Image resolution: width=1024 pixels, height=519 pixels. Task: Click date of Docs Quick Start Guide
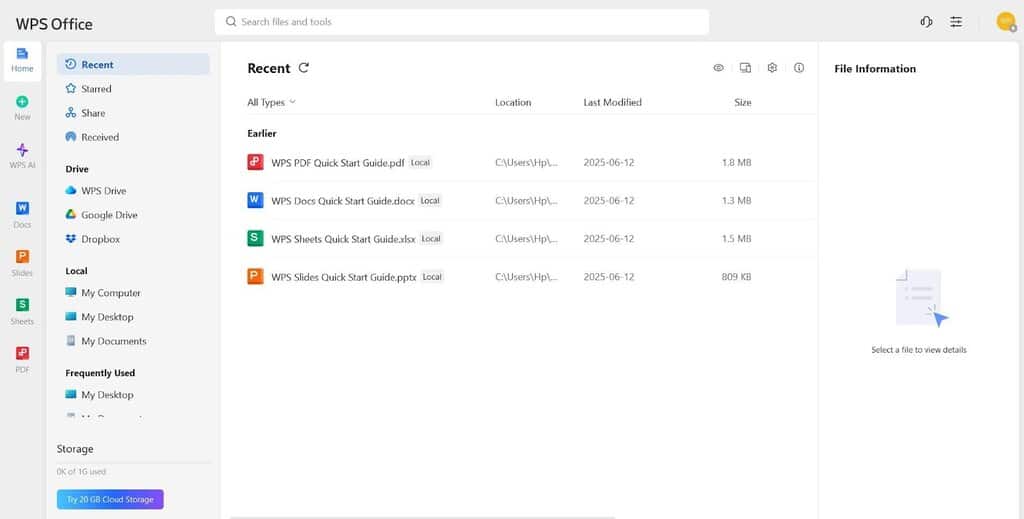[x=609, y=200]
